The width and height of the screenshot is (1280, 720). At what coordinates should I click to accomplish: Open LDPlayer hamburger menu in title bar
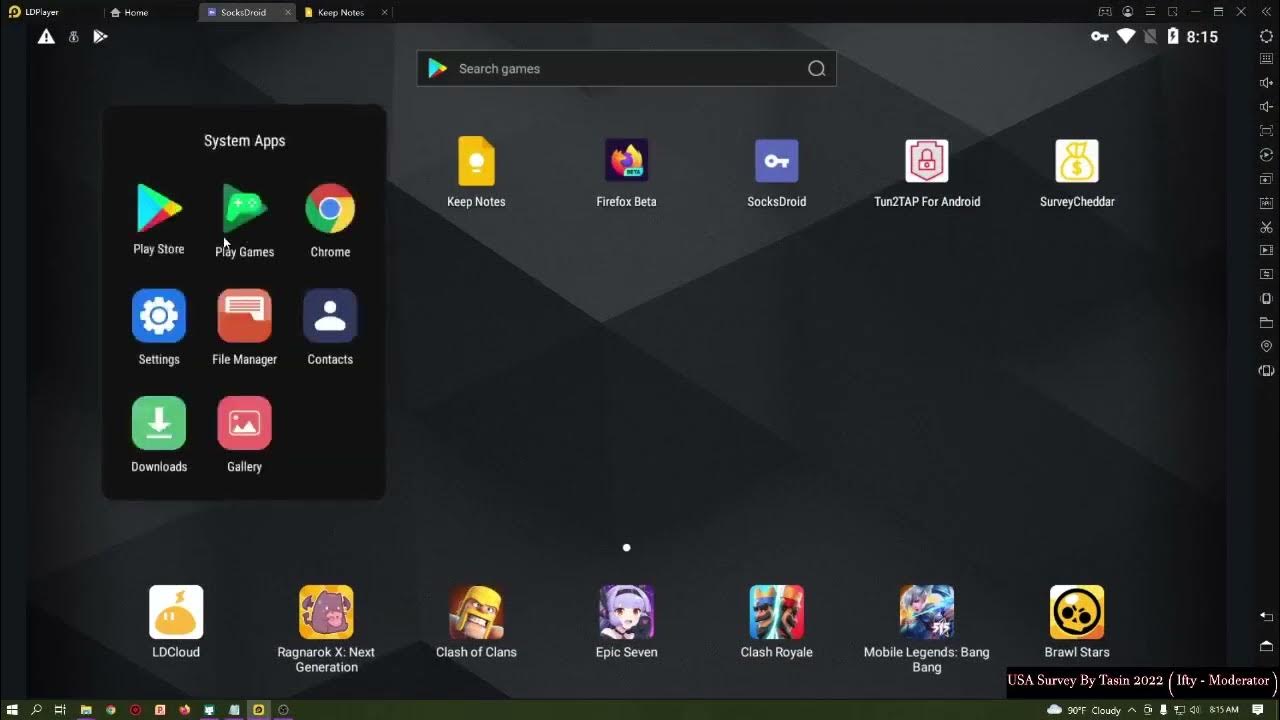(x=1150, y=12)
